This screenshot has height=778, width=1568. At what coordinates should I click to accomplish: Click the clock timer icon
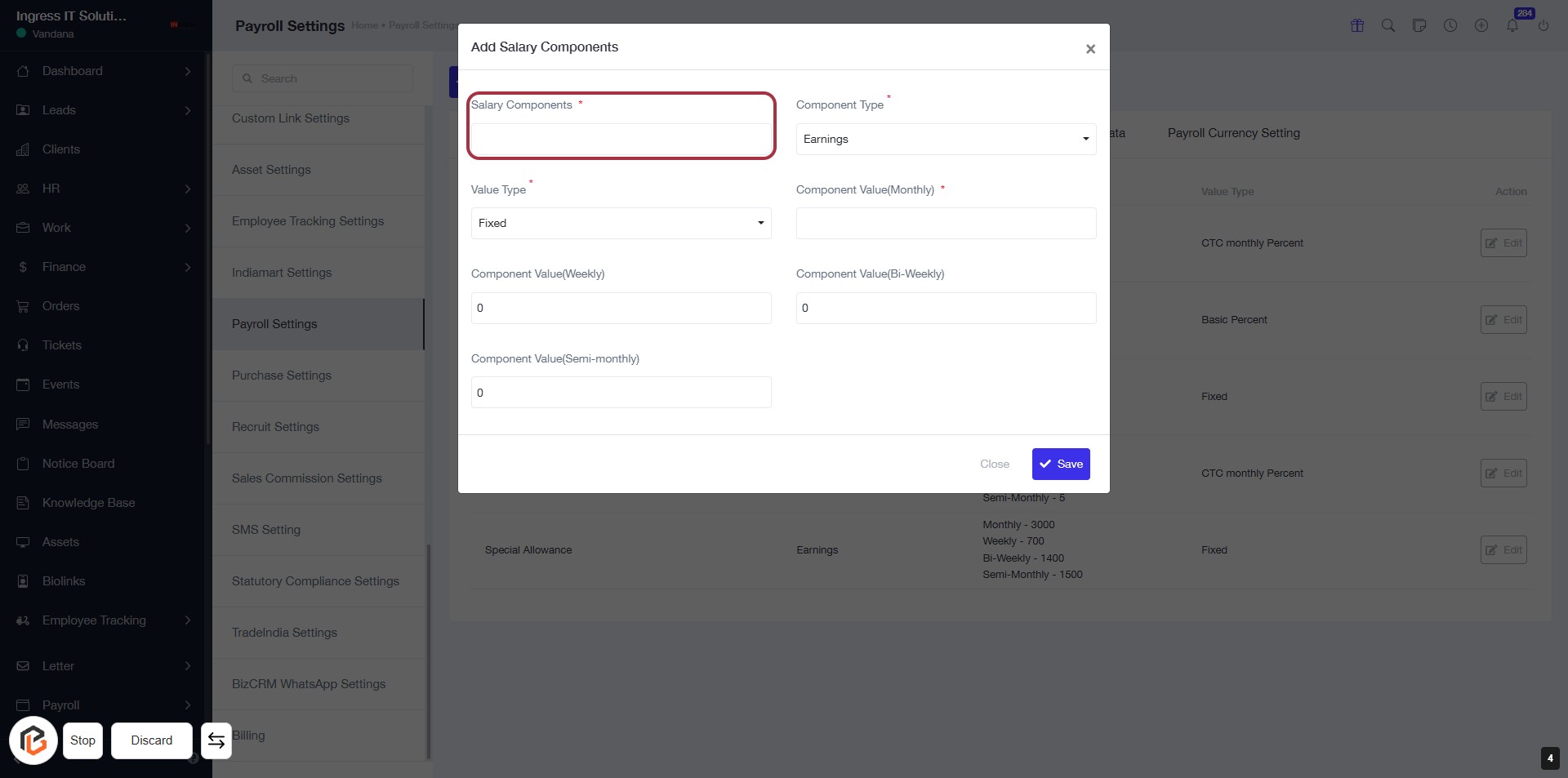(1450, 25)
